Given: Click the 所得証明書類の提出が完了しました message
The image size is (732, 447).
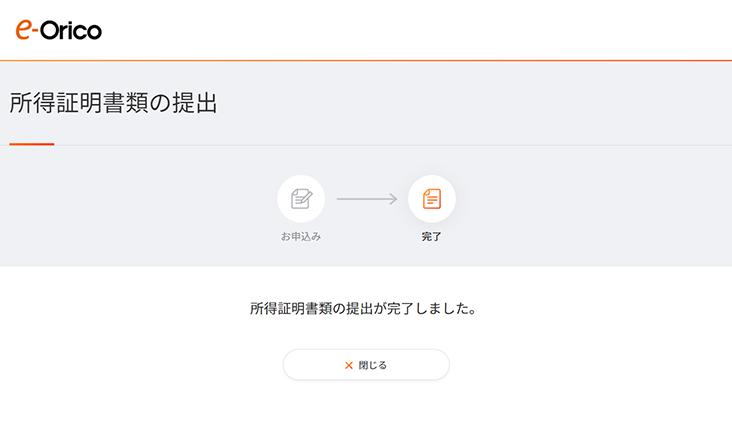Looking at the screenshot, I should (x=363, y=308).
